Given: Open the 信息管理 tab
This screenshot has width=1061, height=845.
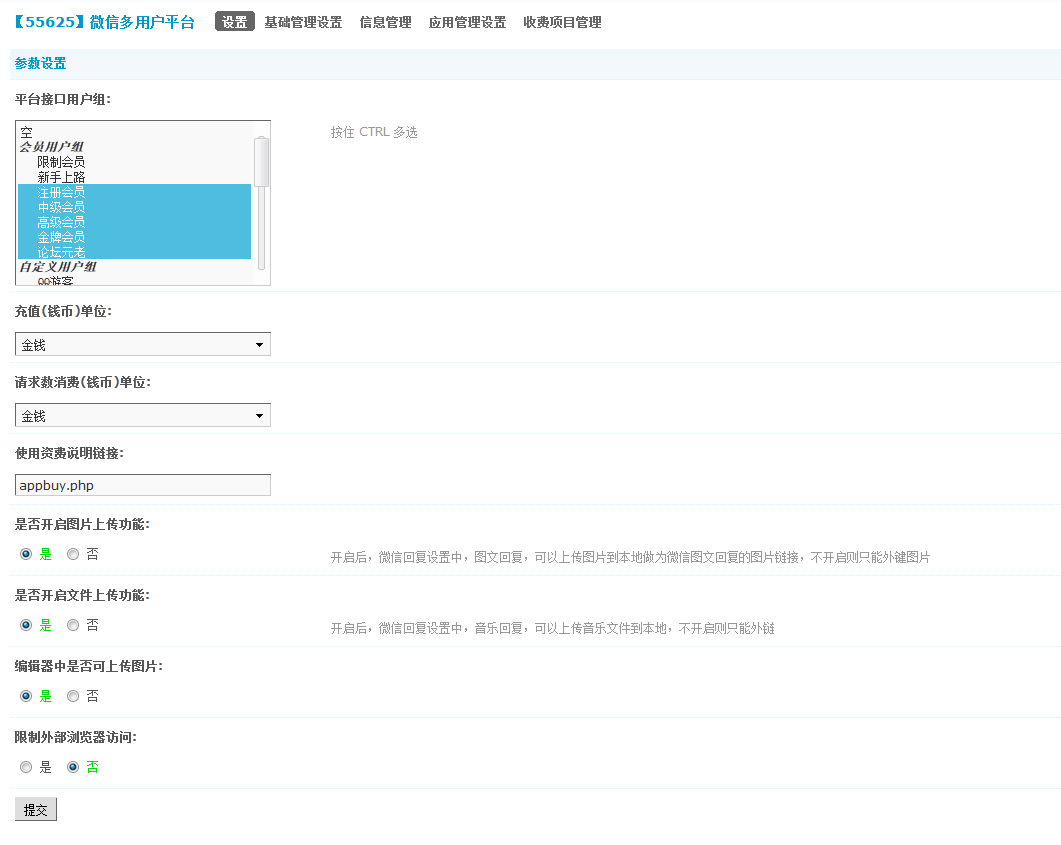Looking at the screenshot, I should tap(385, 22).
